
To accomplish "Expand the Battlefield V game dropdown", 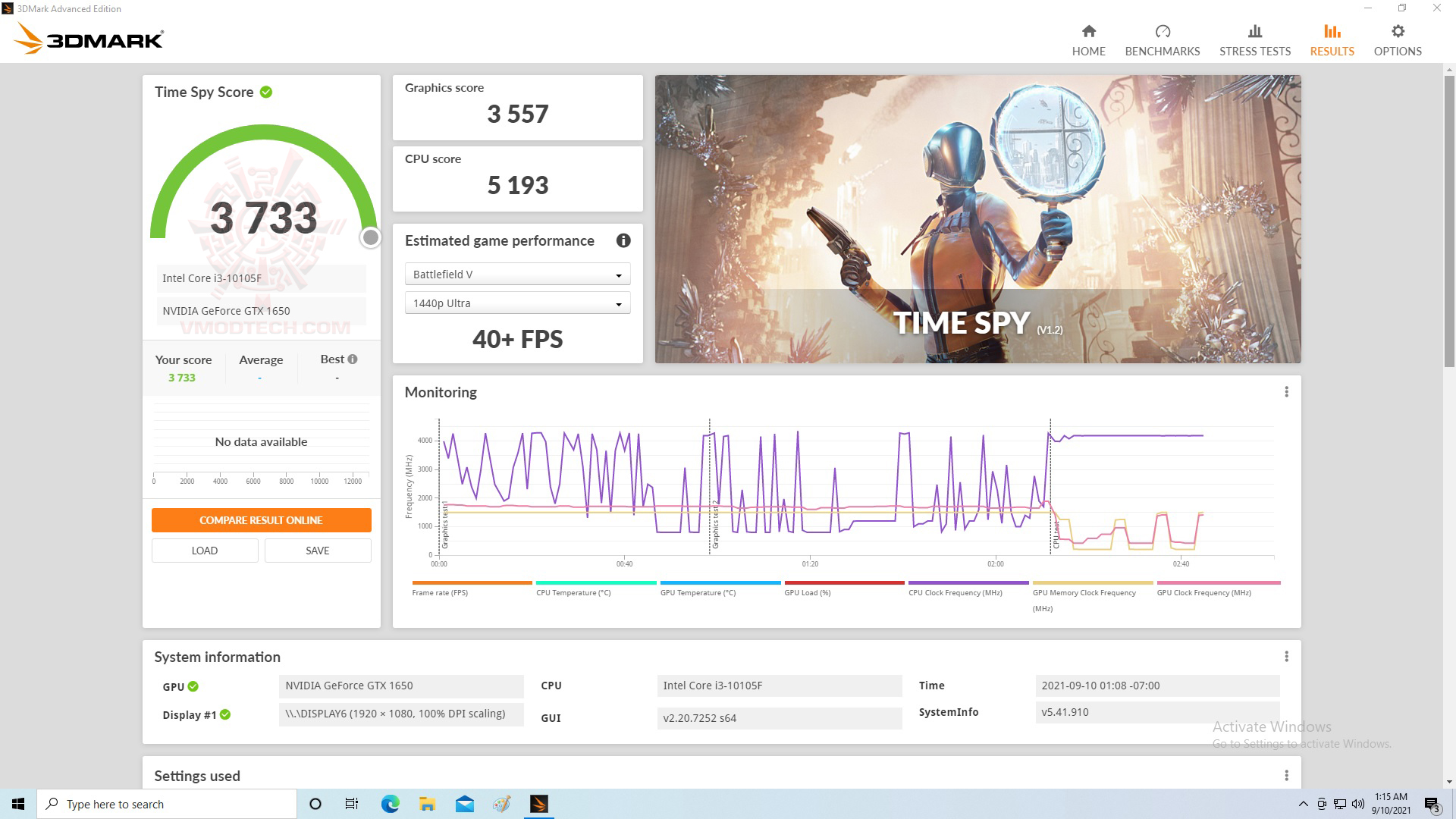I will (x=517, y=275).
